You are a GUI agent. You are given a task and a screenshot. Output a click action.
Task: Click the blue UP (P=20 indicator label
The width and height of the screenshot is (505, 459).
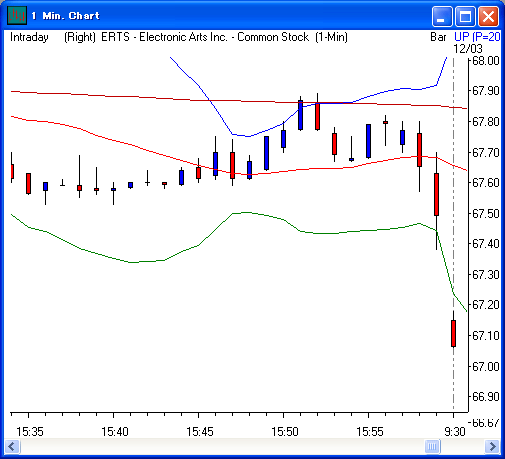tap(477, 37)
